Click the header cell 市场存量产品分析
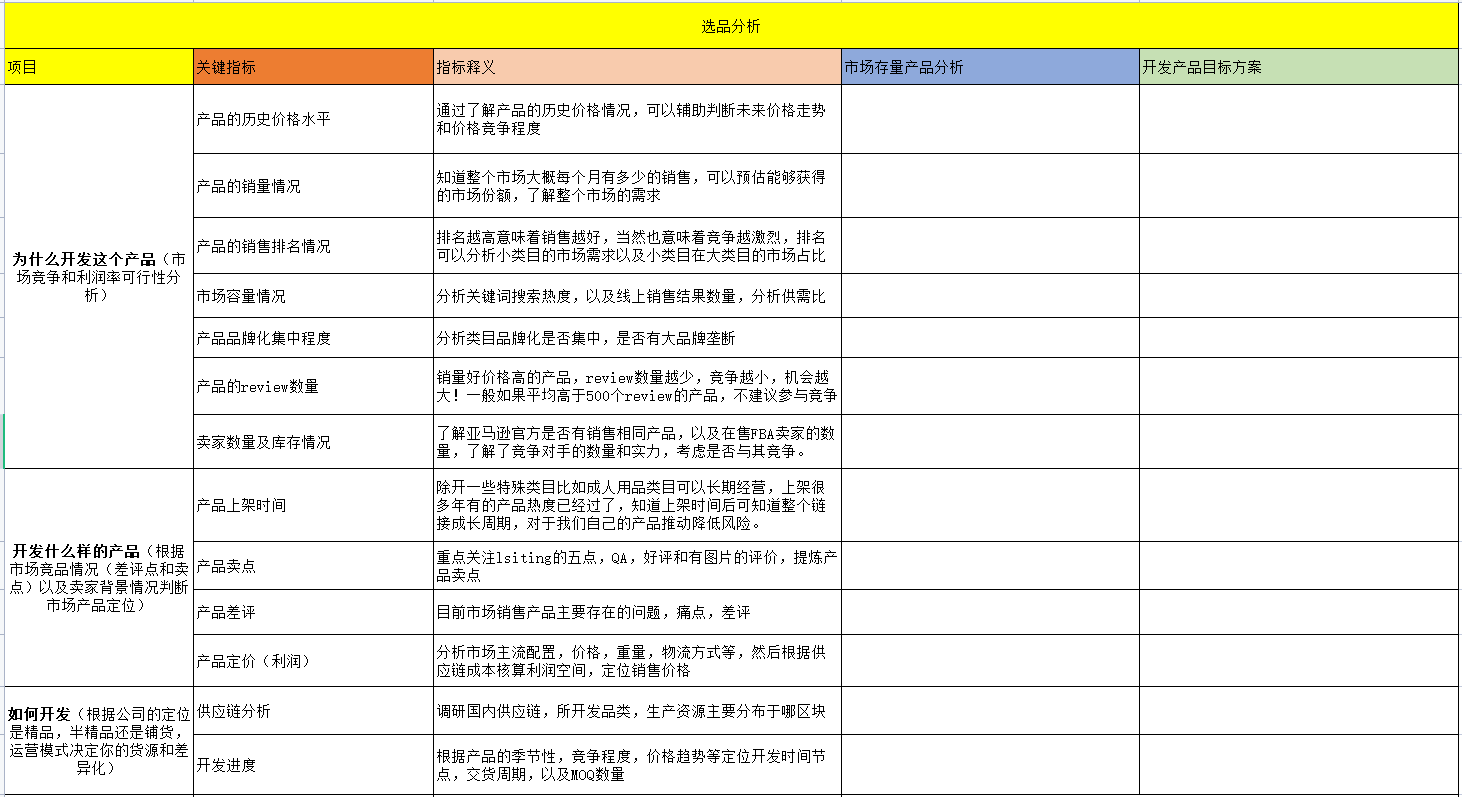The width and height of the screenshot is (1462, 797). tap(990, 67)
